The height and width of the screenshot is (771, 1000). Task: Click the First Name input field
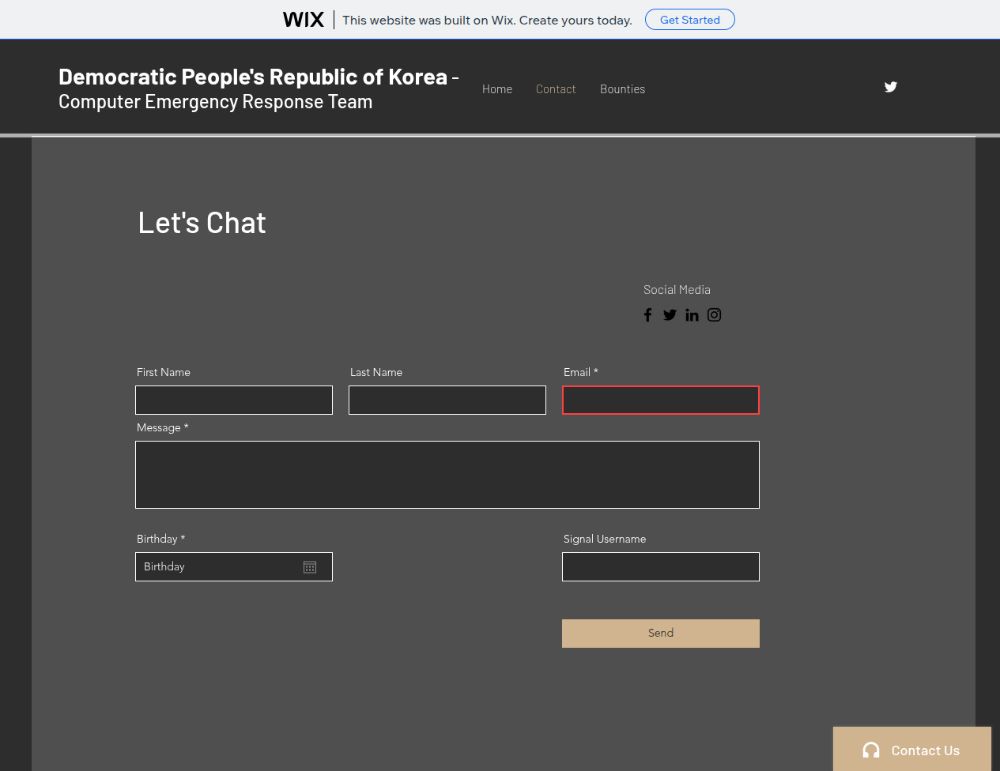[x=234, y=400]
